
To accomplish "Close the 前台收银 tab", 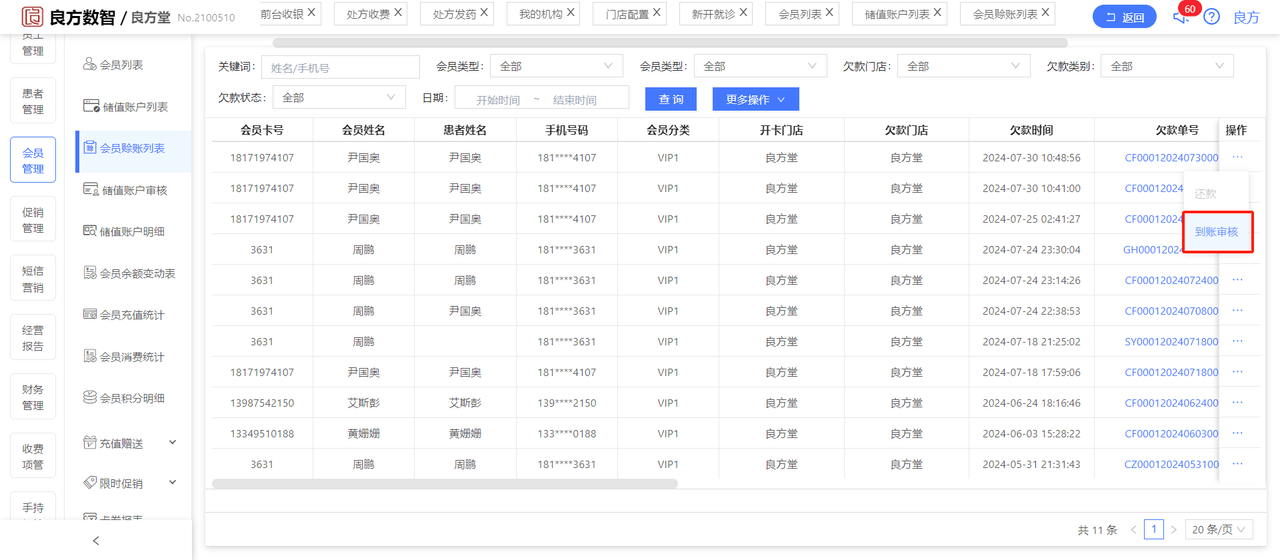I will click(312, 13).
